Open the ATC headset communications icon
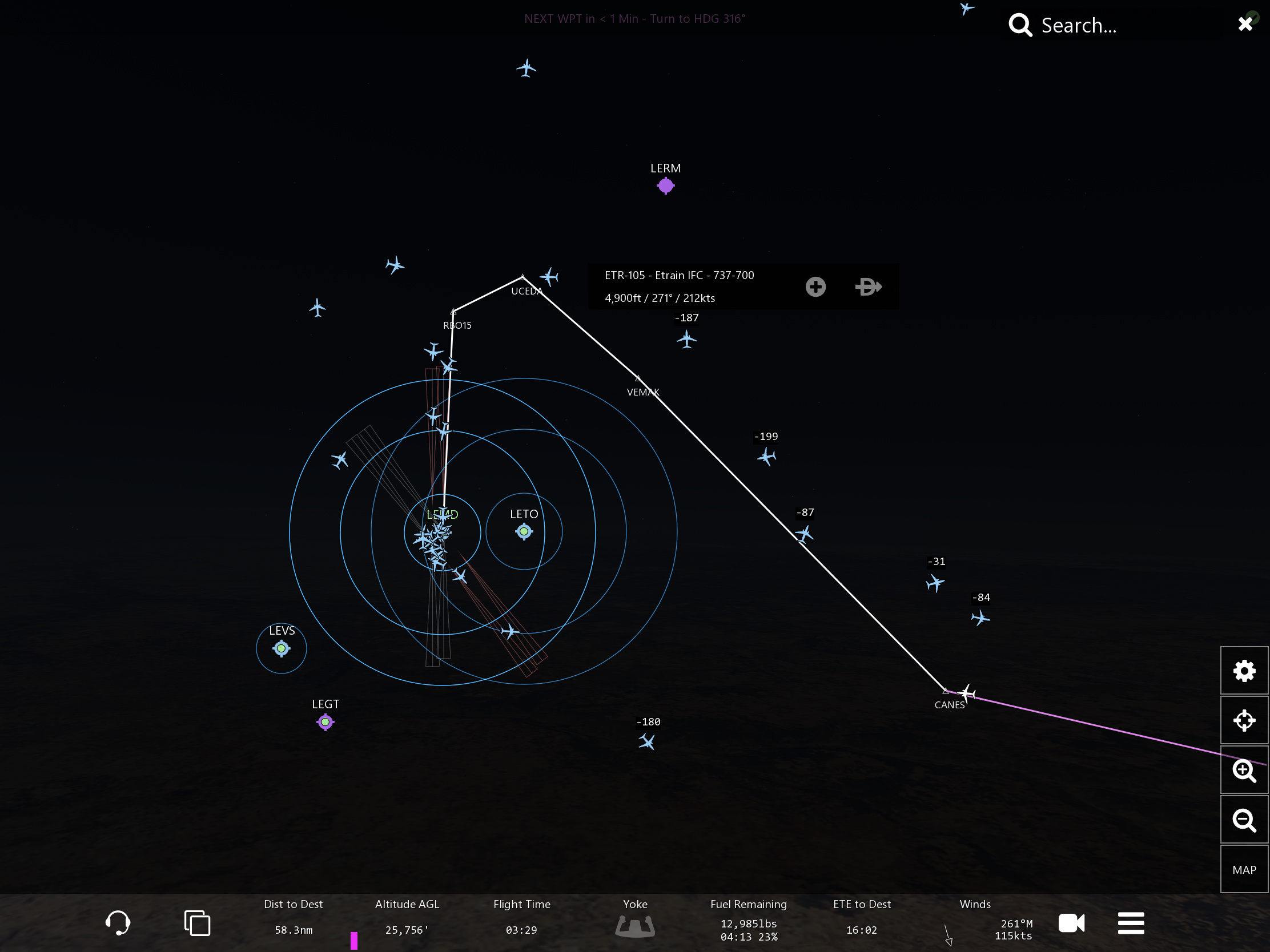The image size is (1270, 952). 118,923
